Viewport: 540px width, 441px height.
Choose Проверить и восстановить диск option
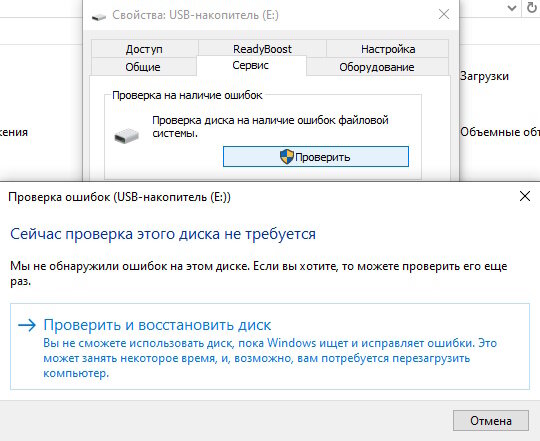270,347
